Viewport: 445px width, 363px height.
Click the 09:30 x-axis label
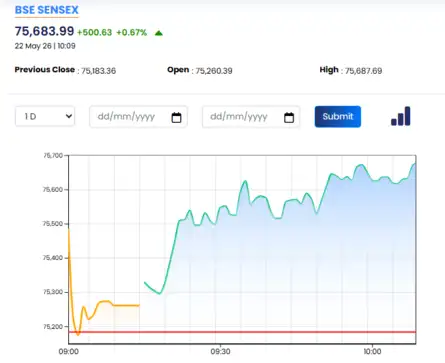click(220, 352)
